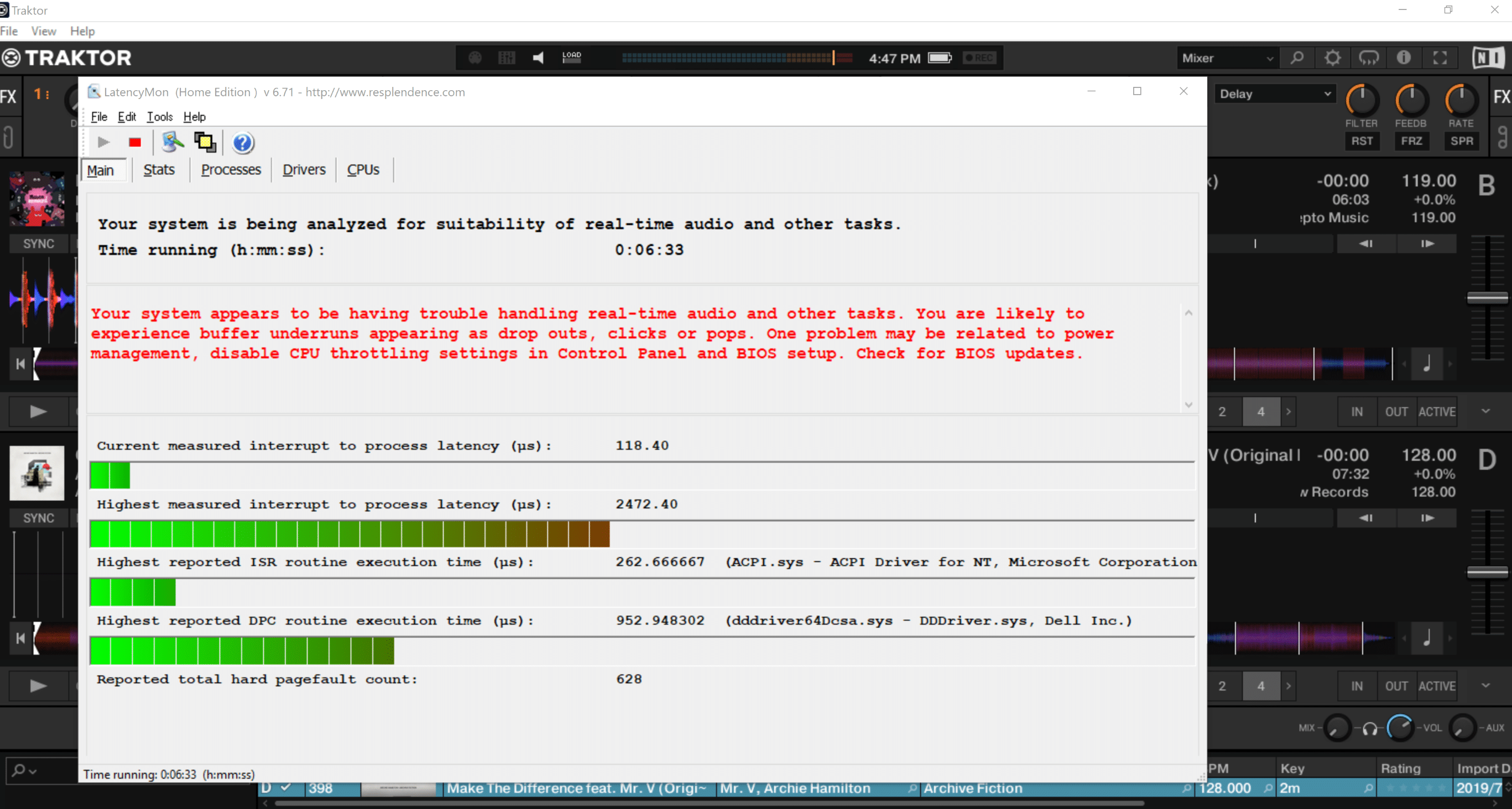Click Native Instruments NI logo

coord(1489,58)
